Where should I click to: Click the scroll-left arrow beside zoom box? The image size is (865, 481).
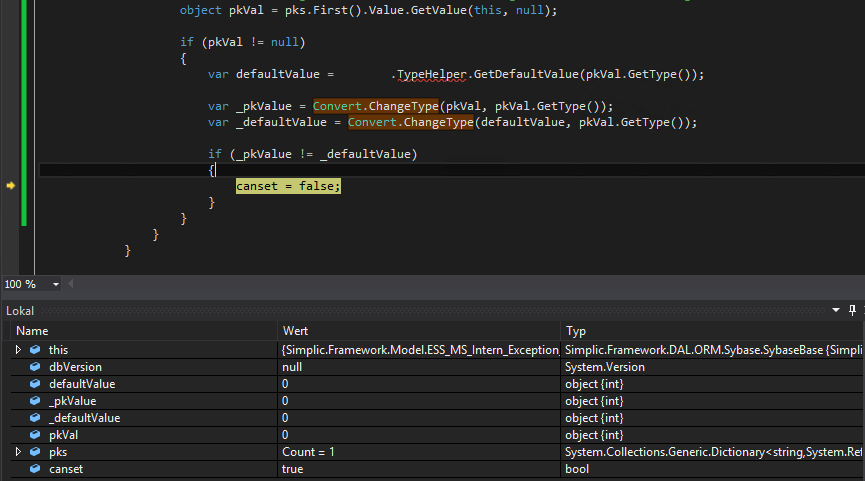[71, 284]
